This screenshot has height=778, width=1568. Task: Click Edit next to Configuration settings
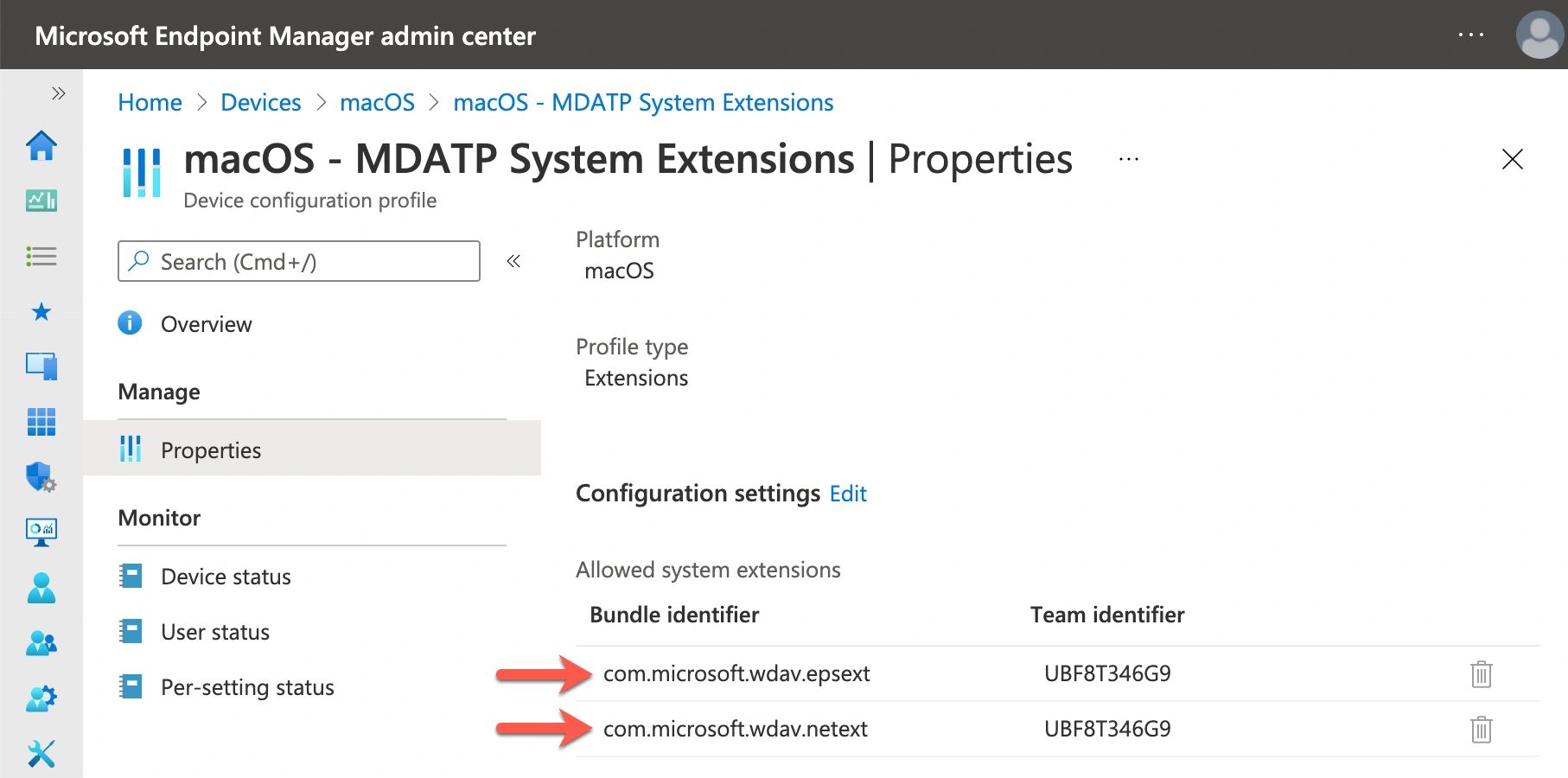[x=847, y=494]
